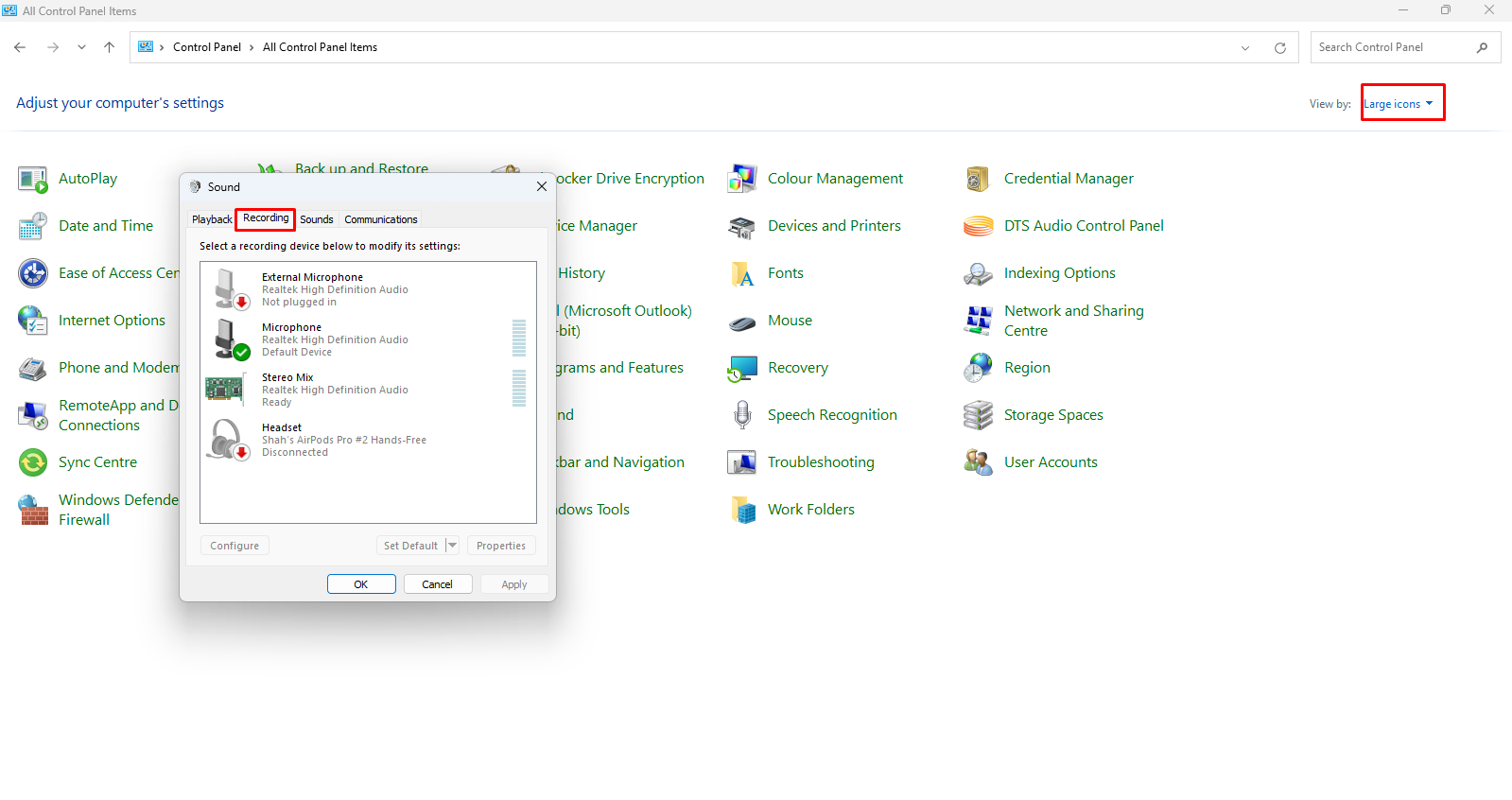This screenshot has width=1512, height=800.
Task: Expand the address bar history dropdown
Action: point(1244,48)
